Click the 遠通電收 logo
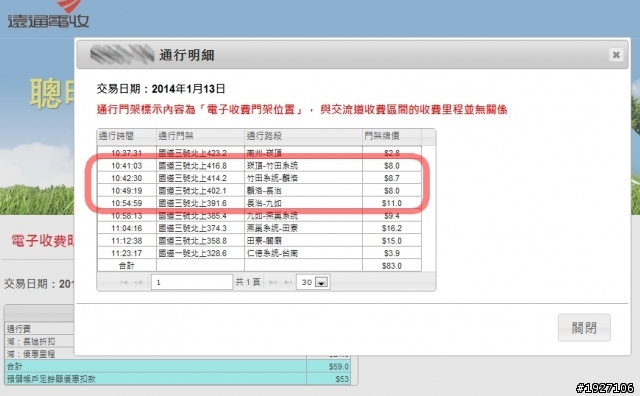This screenshot has width=640, height=396. coord(48,15)
